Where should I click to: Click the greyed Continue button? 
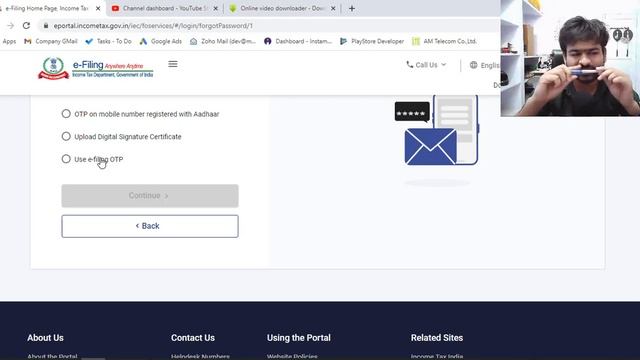pos(150,196)
